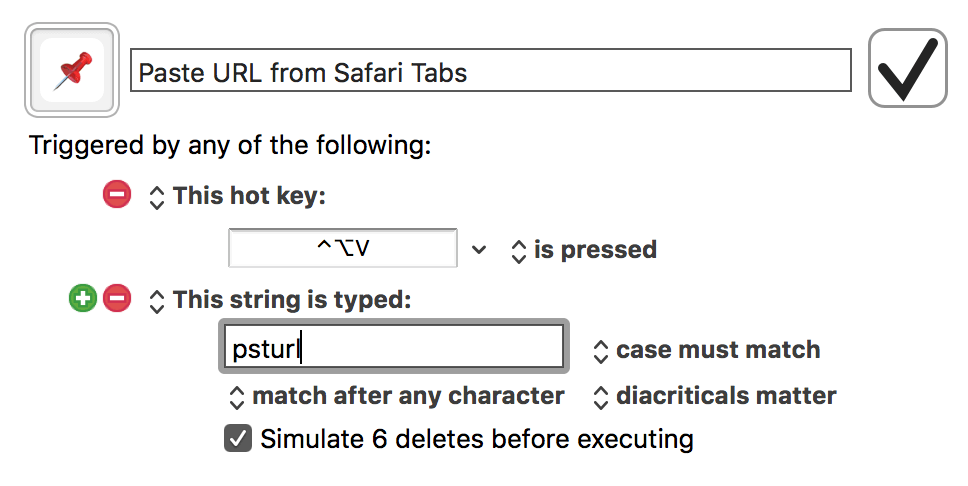Toggle the large checkmark to disable macro

[x=907, y=68]
